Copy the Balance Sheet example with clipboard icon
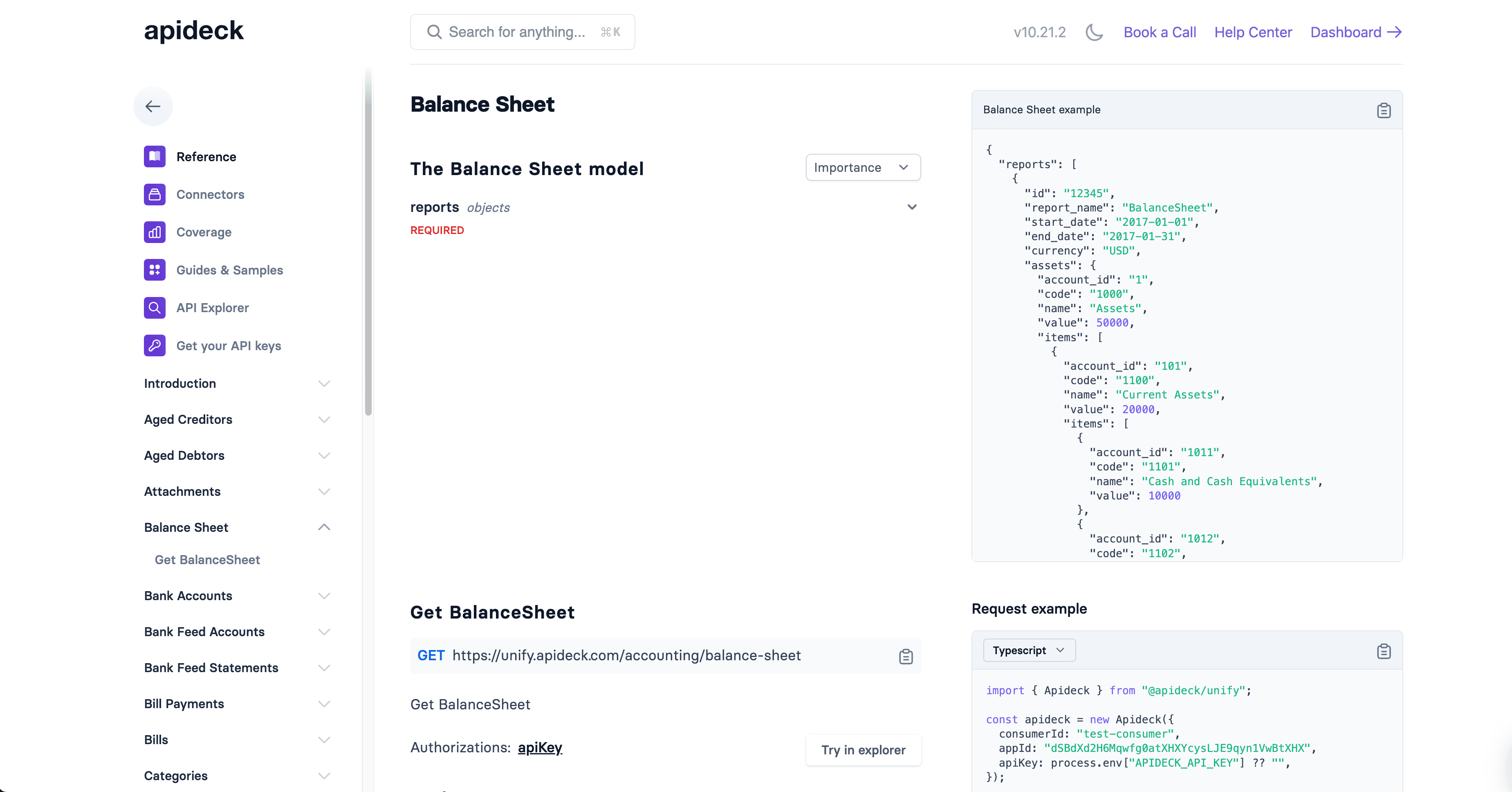Viewport: 1512px width, 792px height. tap(1384, 110)
